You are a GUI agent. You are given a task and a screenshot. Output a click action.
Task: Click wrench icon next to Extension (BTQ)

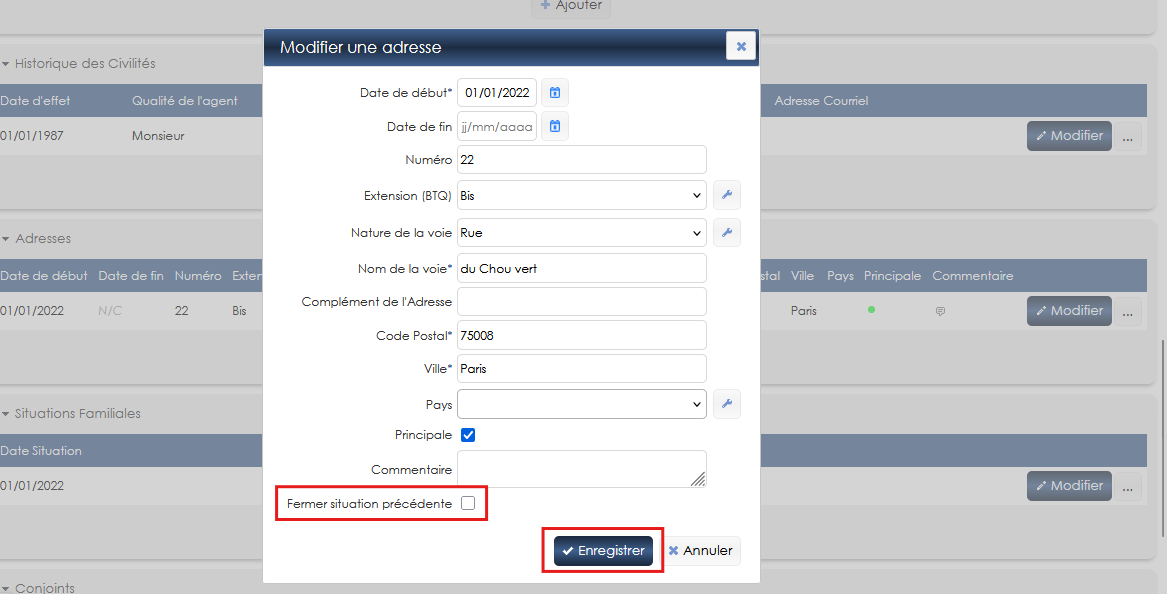(x=727, y=196)
